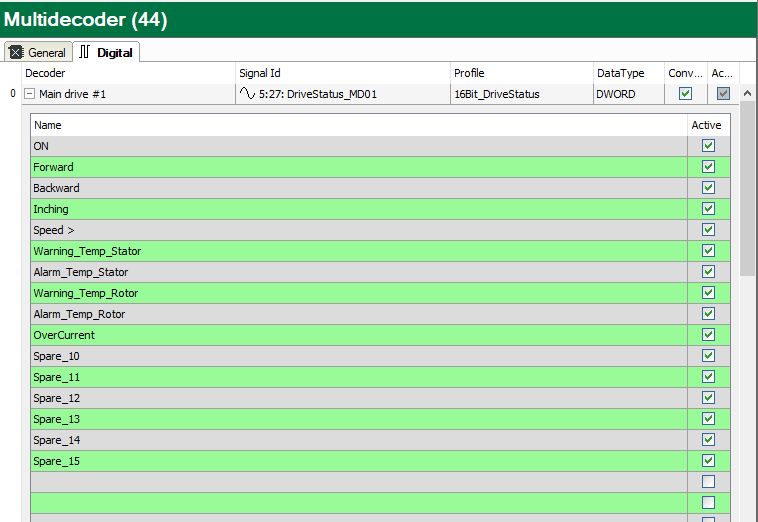Open the DWORD data type cell
Screen dimensions: 758x522
pos(615,94)
